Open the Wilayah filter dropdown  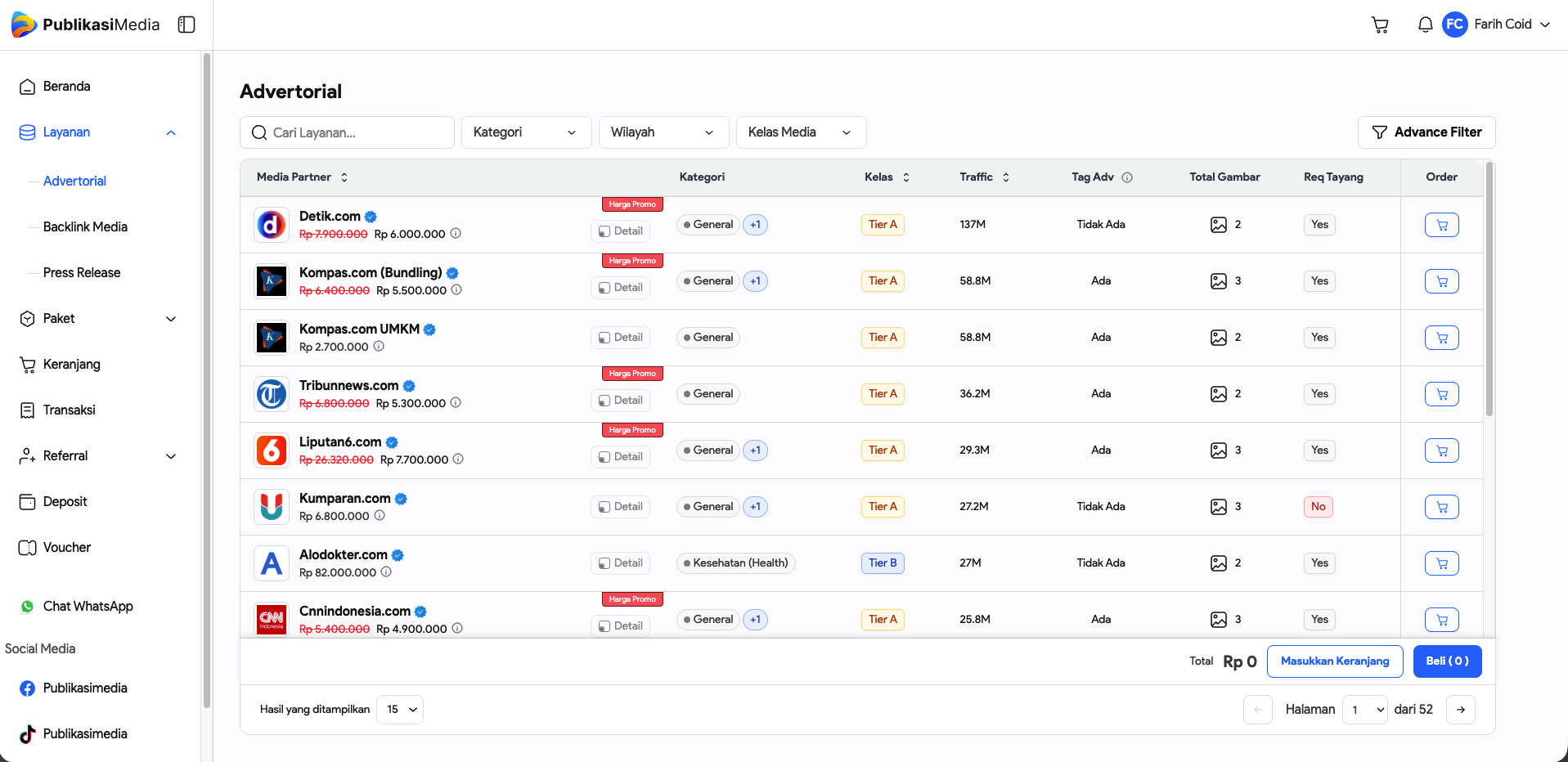coord(663,132)
